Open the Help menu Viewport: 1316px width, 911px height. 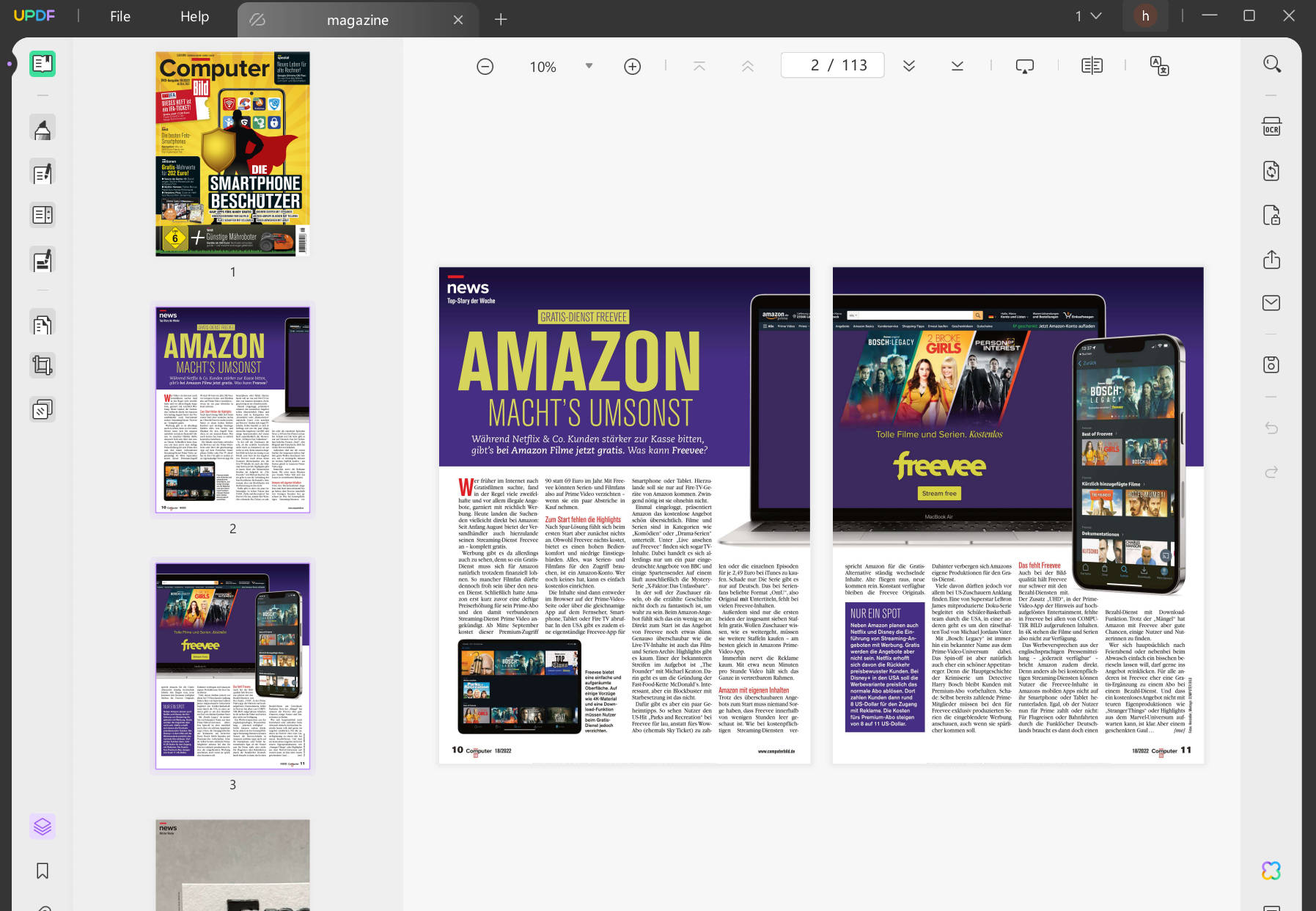(194, 16)
